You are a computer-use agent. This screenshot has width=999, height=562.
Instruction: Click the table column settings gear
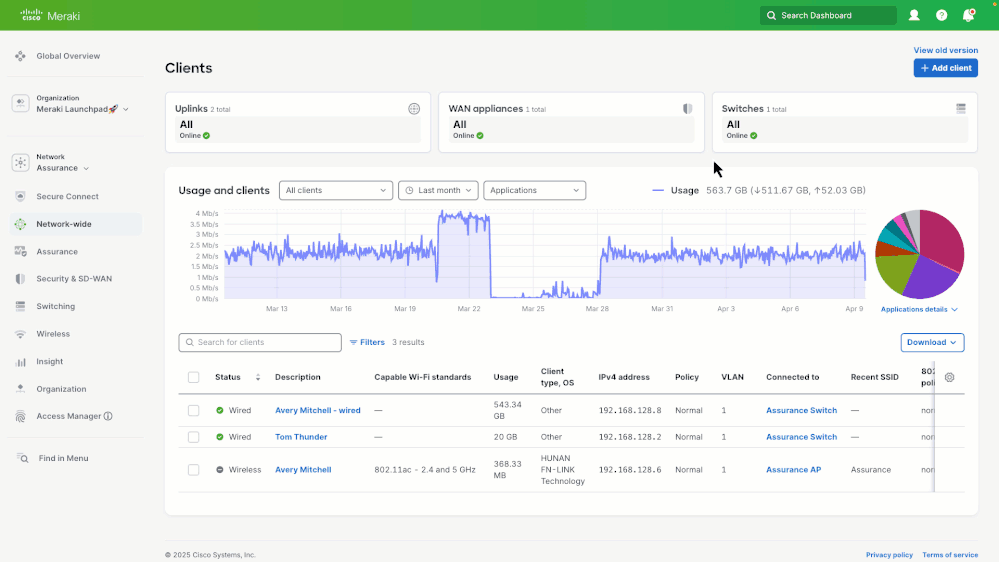[x=949, y=377]
